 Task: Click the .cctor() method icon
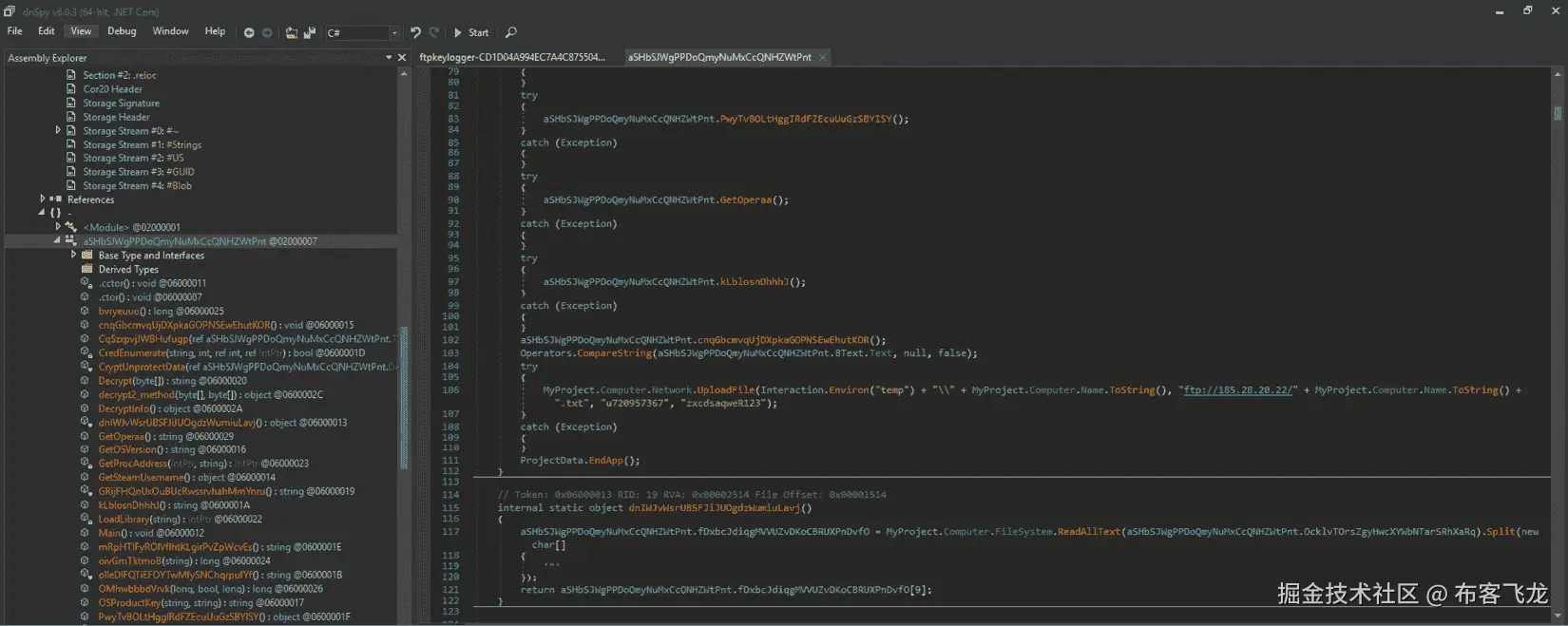86,283
